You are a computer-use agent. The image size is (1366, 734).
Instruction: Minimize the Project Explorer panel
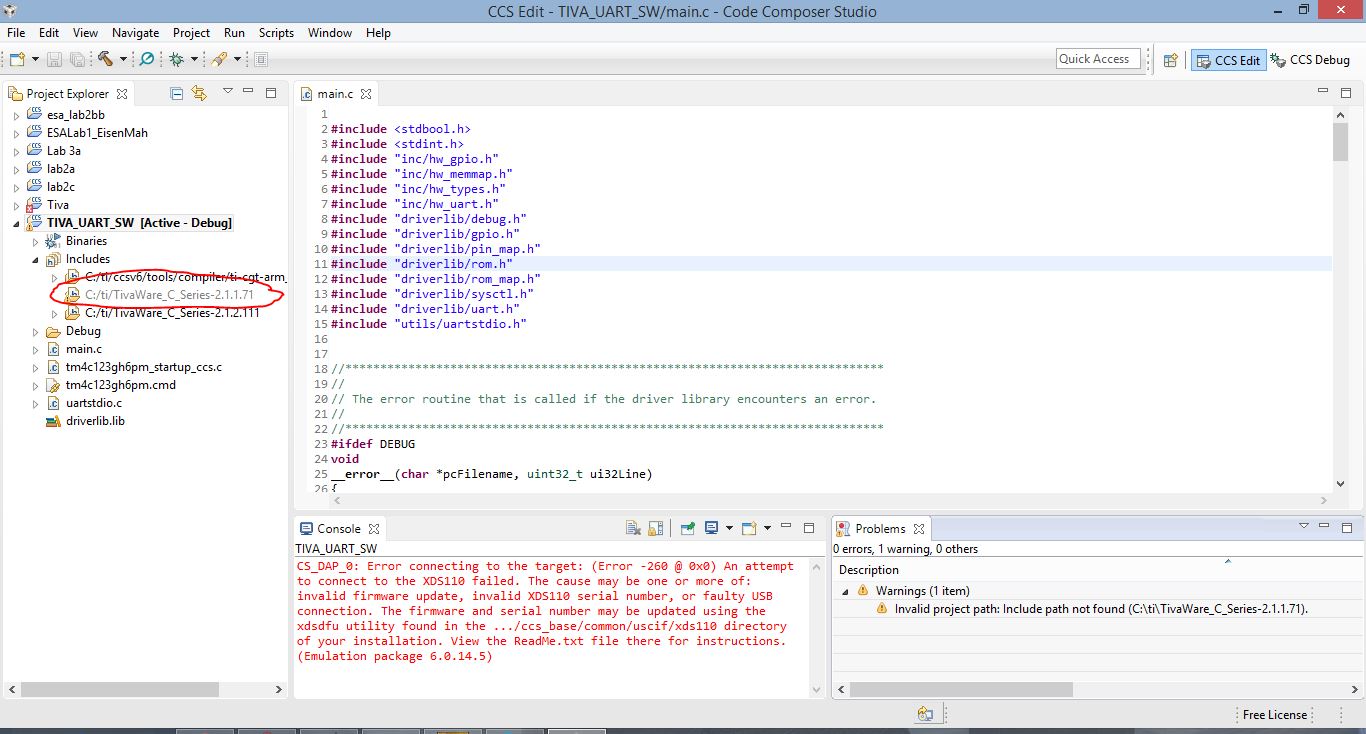click(249, 92)
